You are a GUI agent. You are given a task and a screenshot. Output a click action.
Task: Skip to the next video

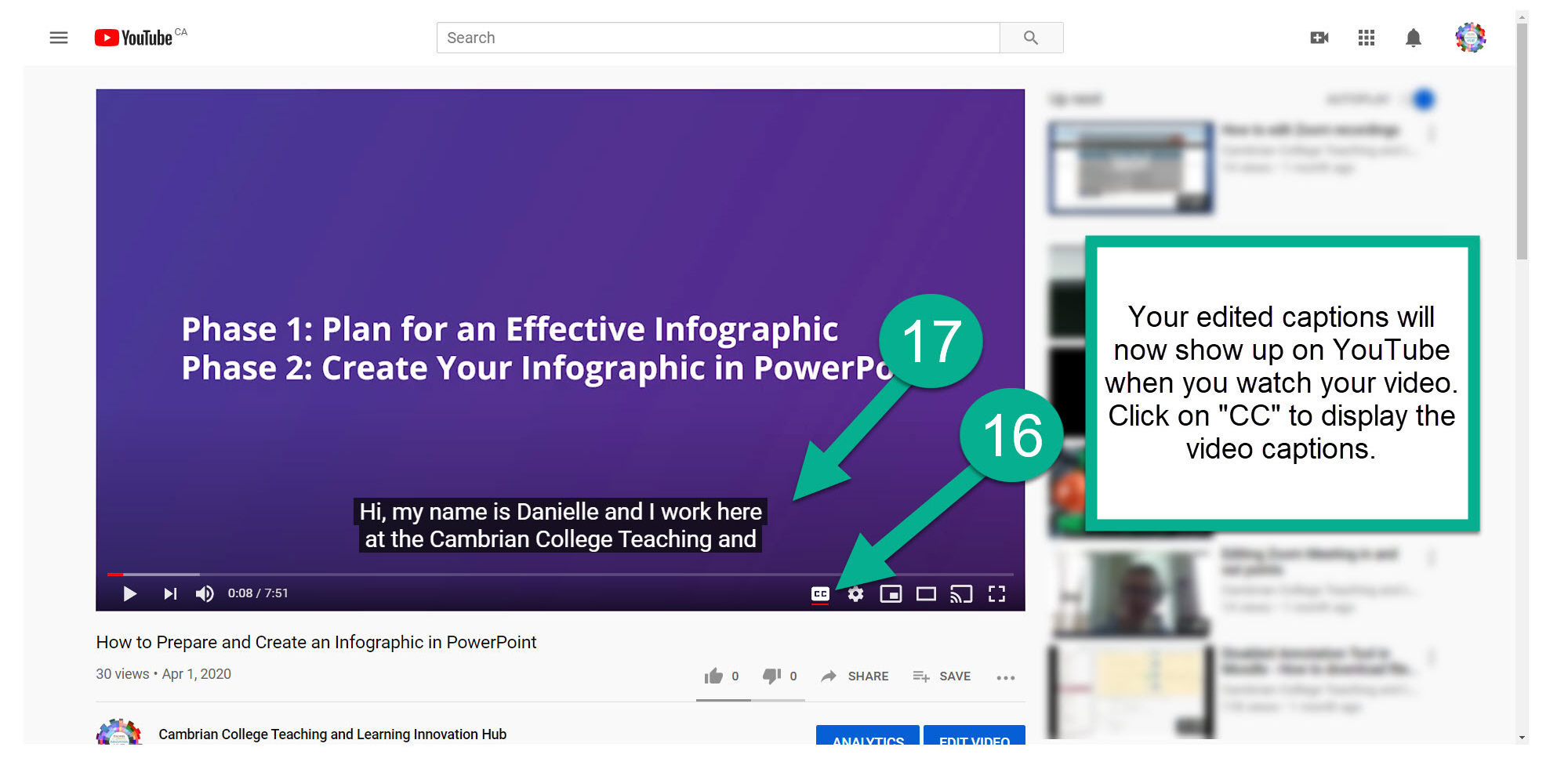coord(170,593)
